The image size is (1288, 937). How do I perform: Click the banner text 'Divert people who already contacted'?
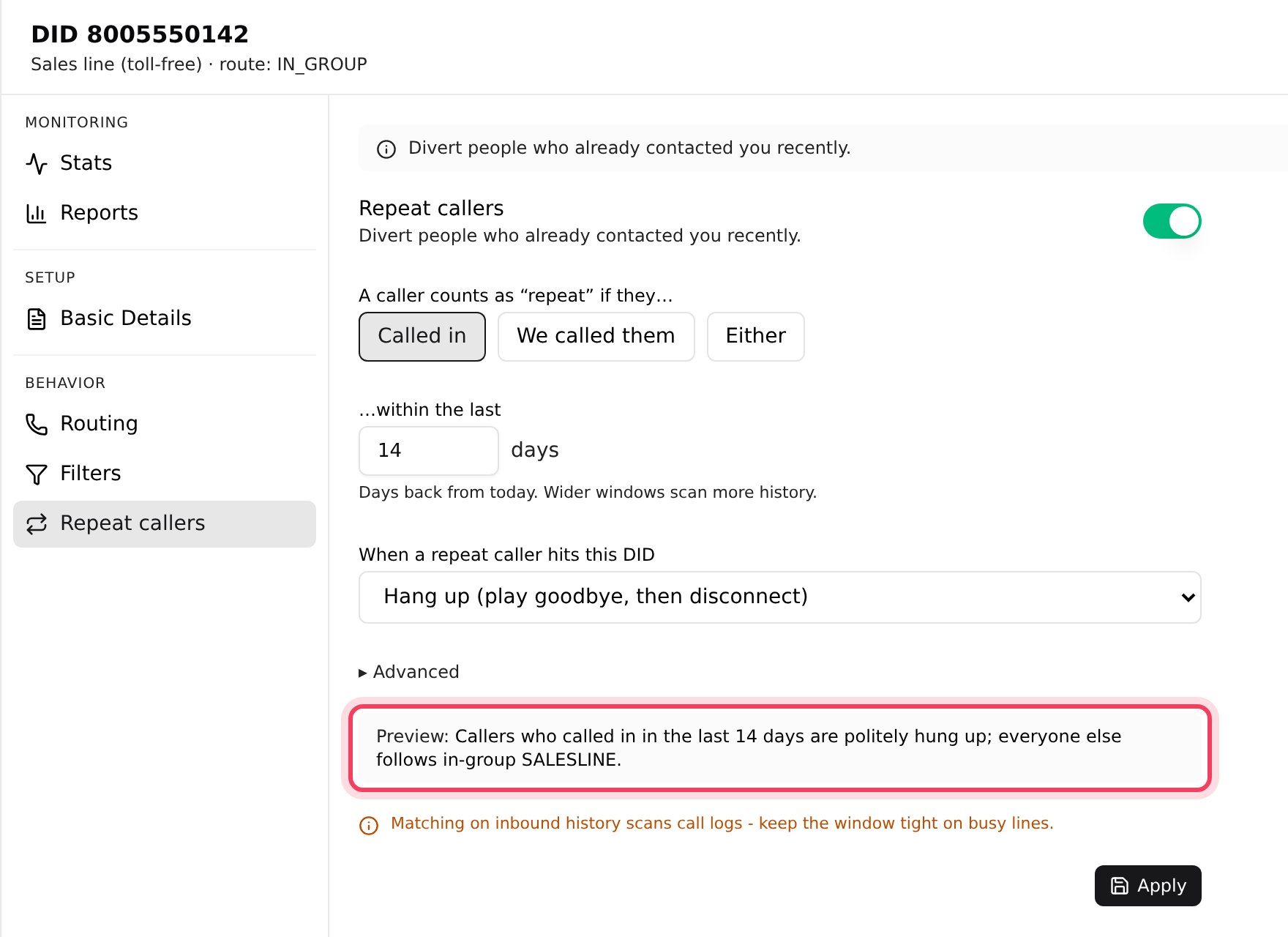pos(629,148)
